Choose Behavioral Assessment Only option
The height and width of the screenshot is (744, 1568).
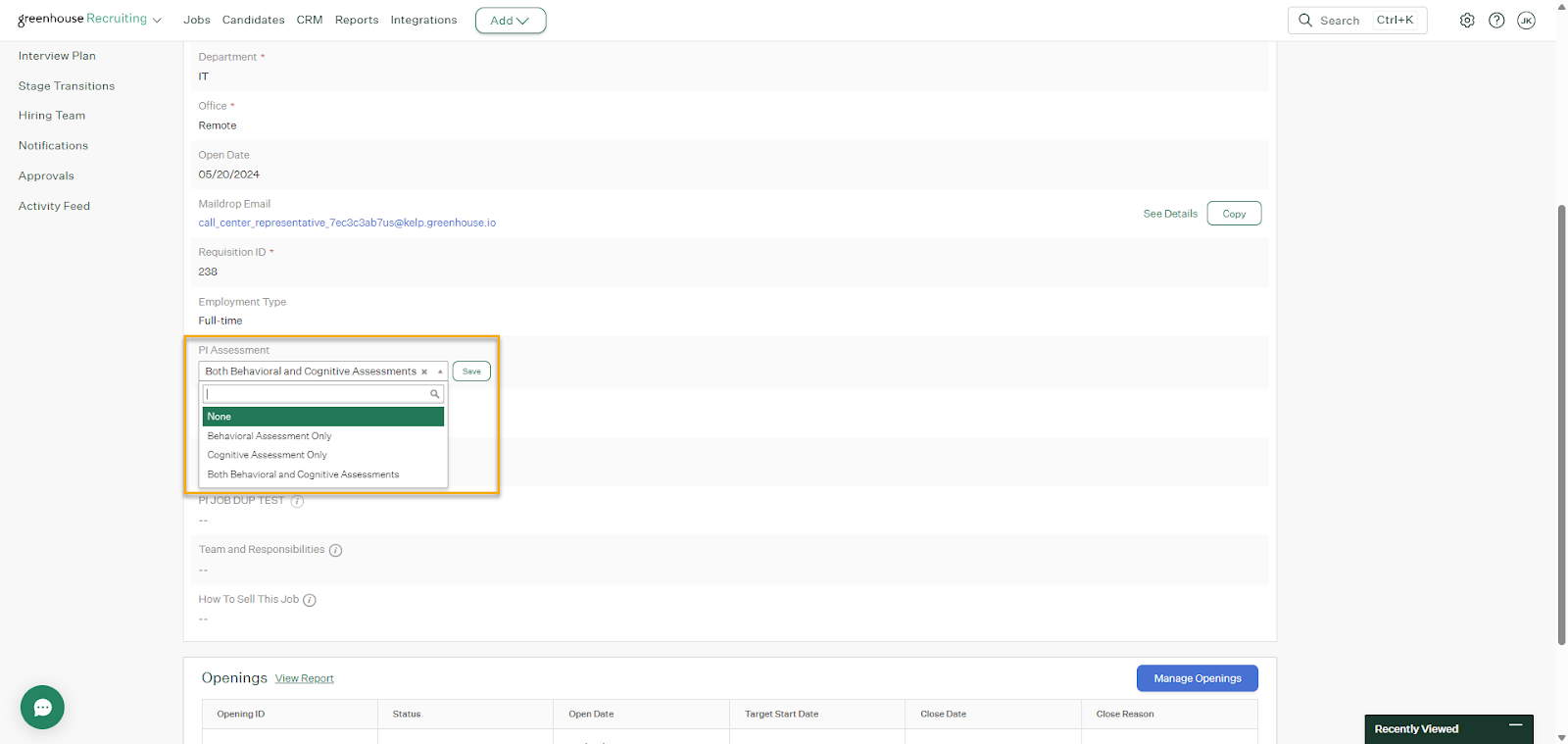(x=269, y=436)
